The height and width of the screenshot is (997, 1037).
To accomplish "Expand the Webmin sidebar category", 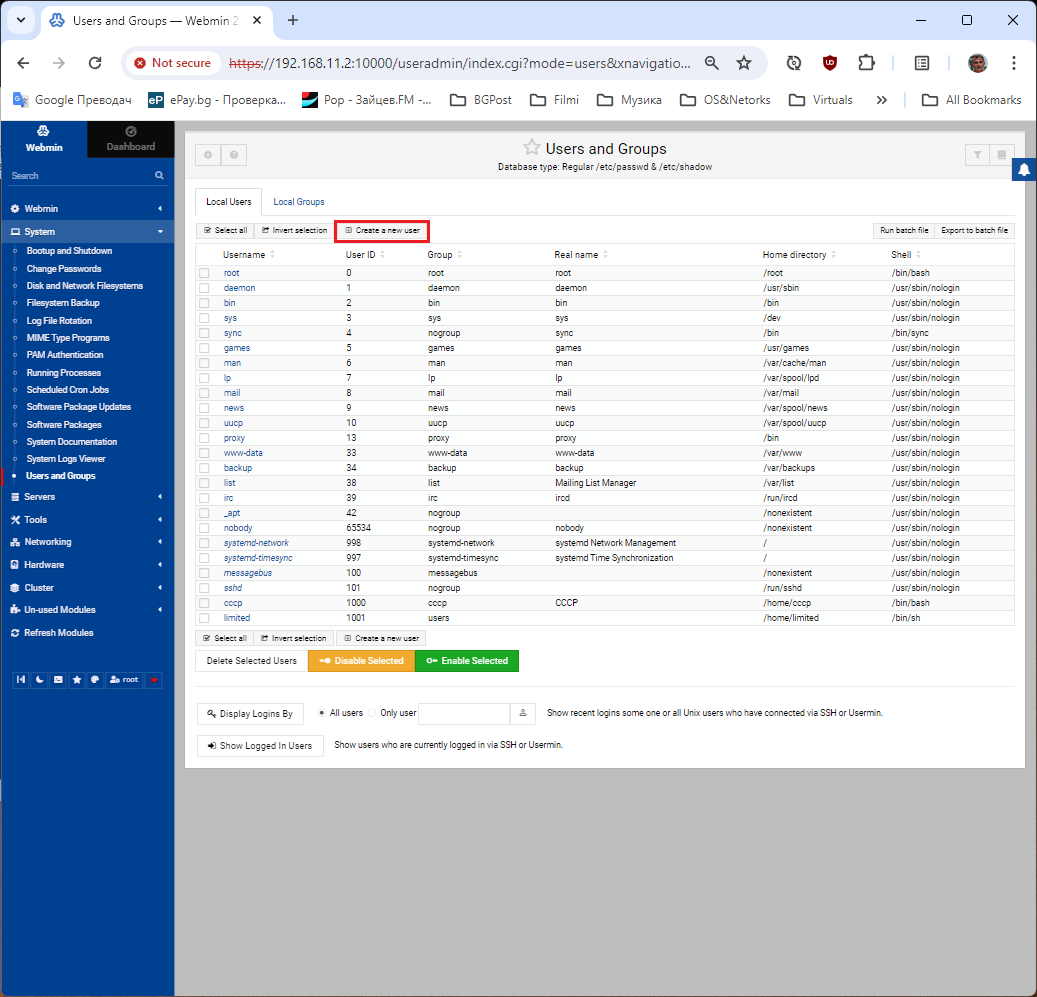I will coord(87,208).
